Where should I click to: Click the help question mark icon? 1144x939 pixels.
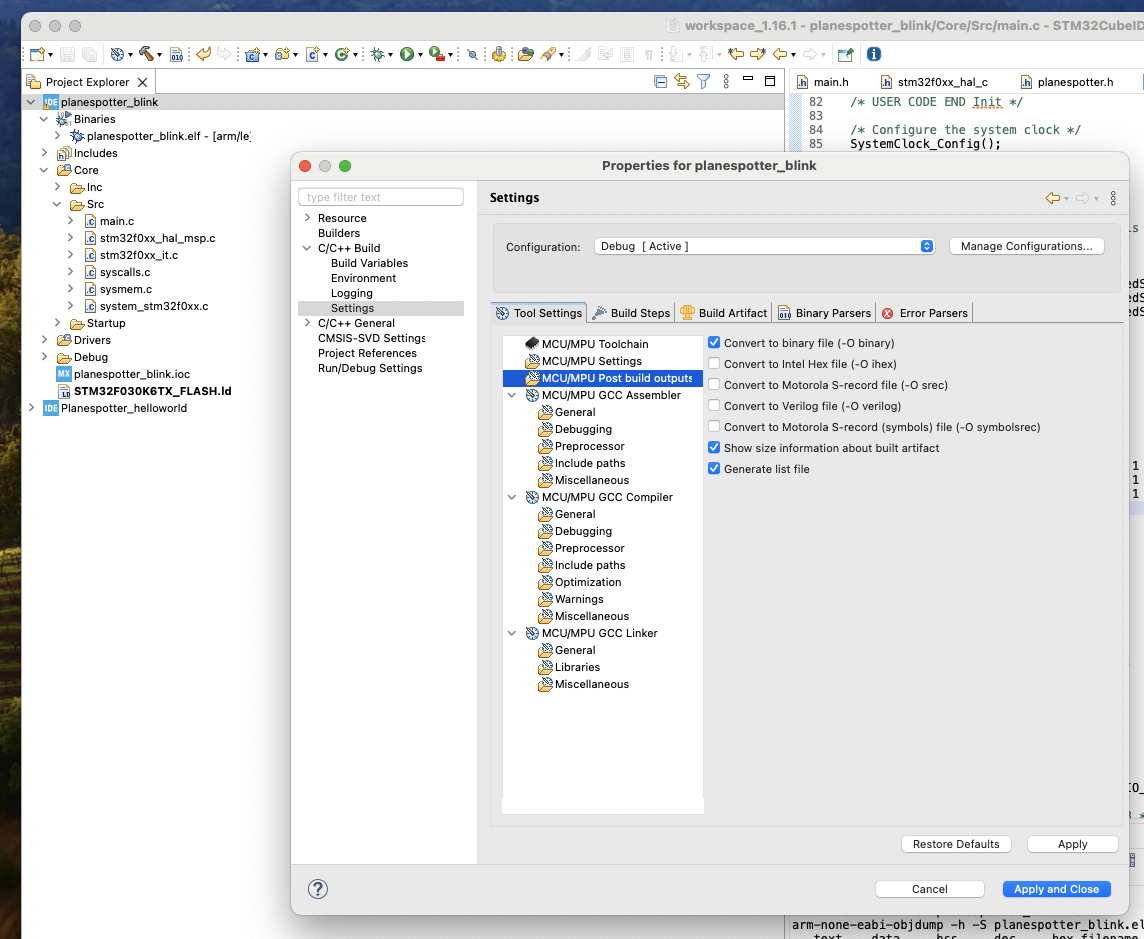[317, 889]
